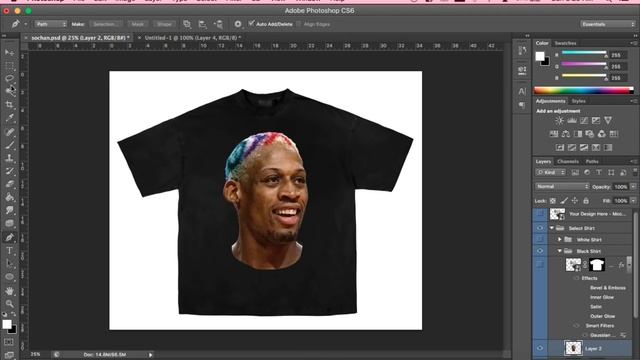Select the Move tool

9,53
